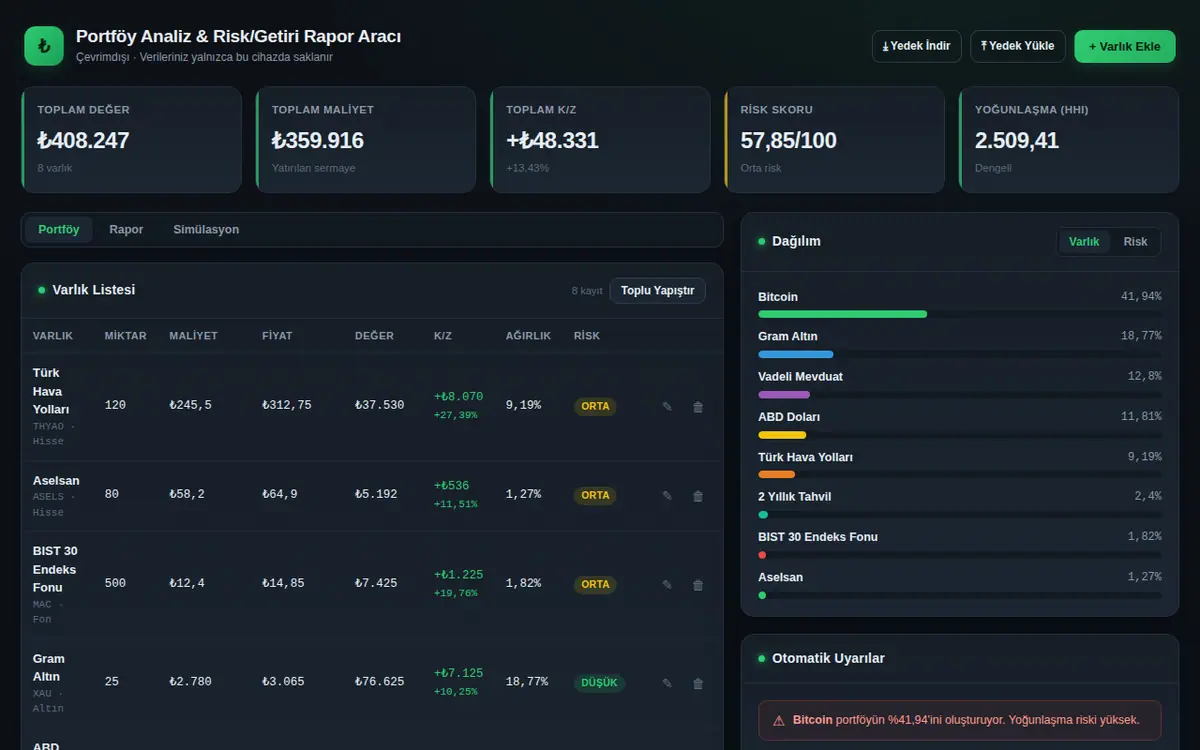This screenshot has height=750, width=1200.
Task: Click the Varlık Listesi heading
Action: [x=94, y=290]
